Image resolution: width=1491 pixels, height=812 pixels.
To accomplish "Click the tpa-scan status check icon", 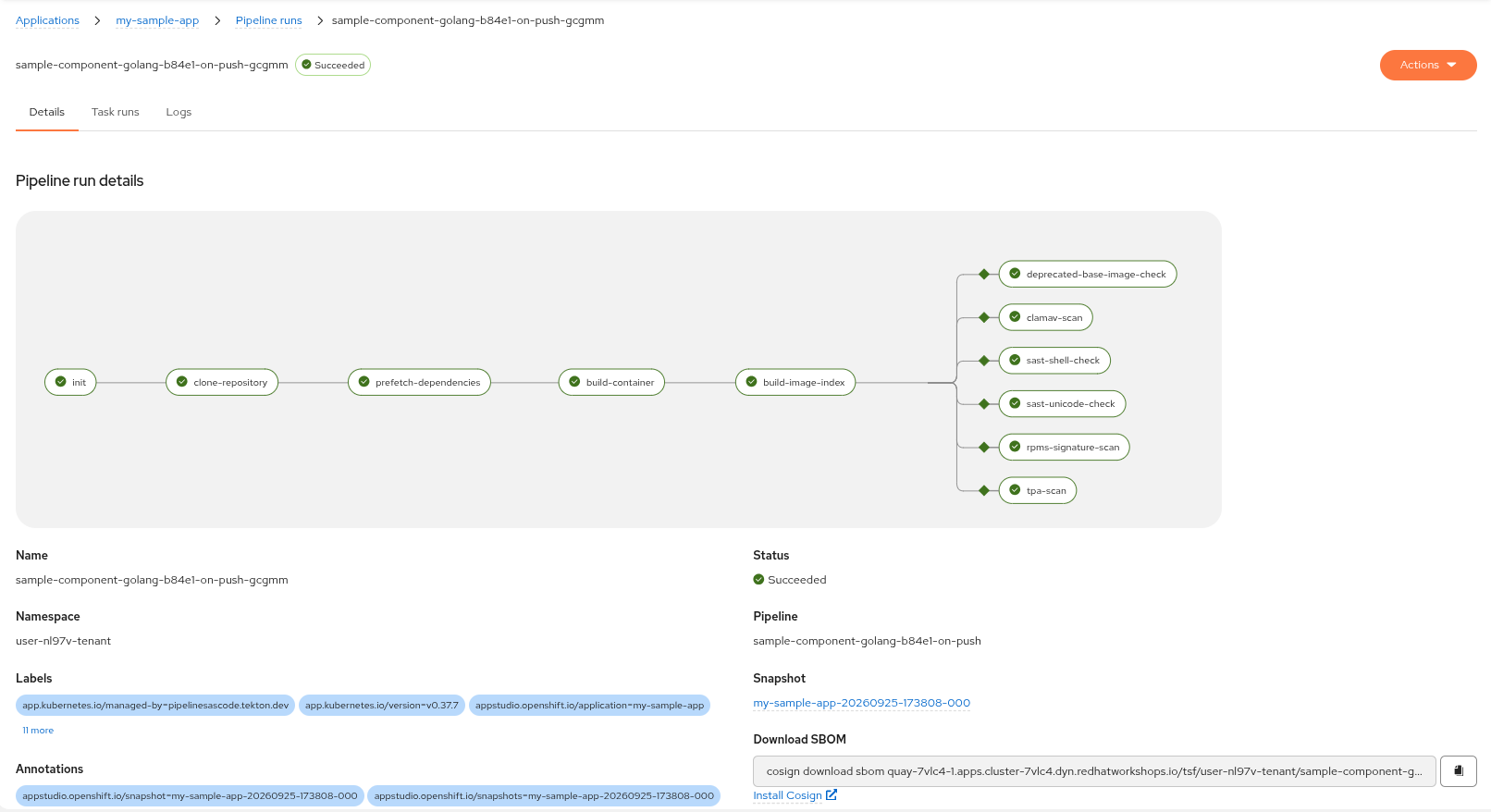I will 1015,490.
